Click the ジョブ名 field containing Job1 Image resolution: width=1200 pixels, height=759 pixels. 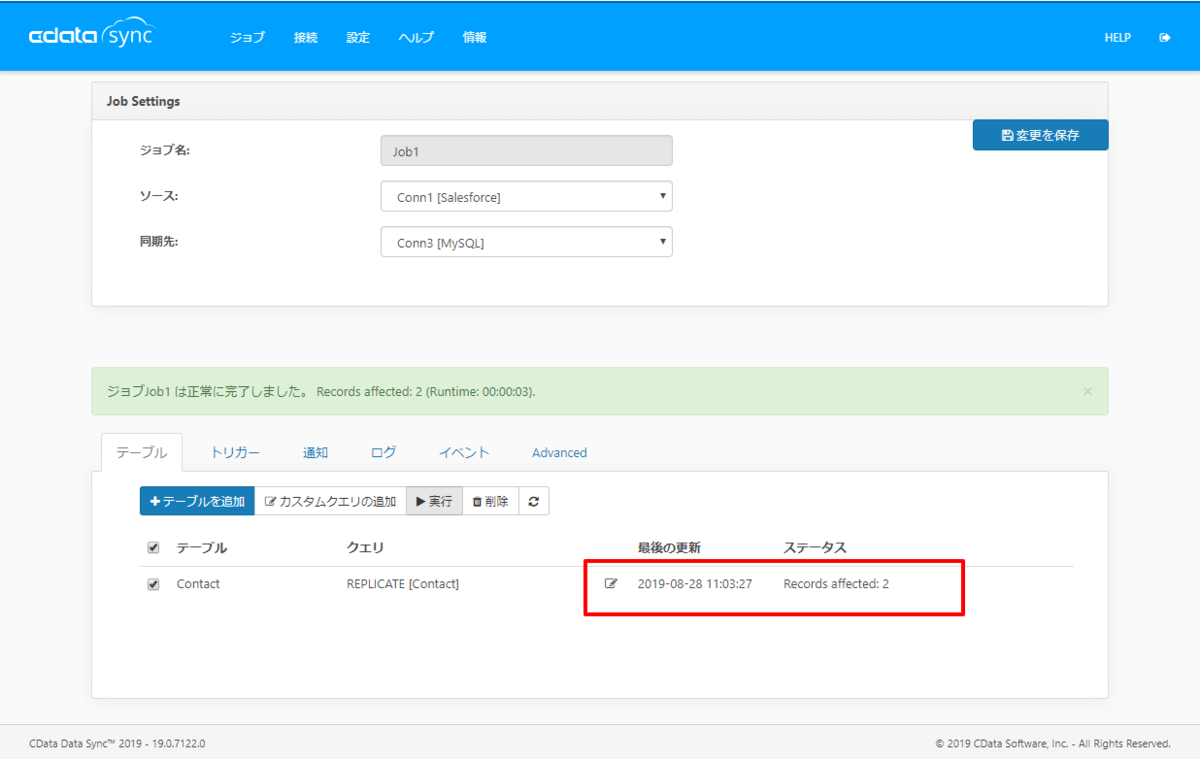pyautogui.click(x=526, y=151)
